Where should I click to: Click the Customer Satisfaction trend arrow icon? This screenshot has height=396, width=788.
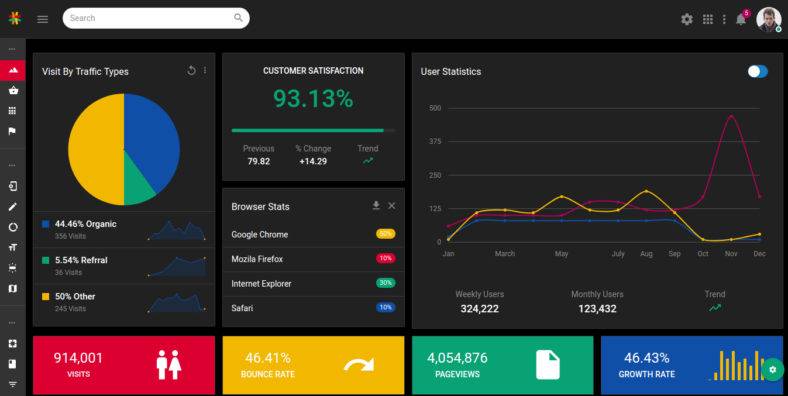[x=368, y=161]
